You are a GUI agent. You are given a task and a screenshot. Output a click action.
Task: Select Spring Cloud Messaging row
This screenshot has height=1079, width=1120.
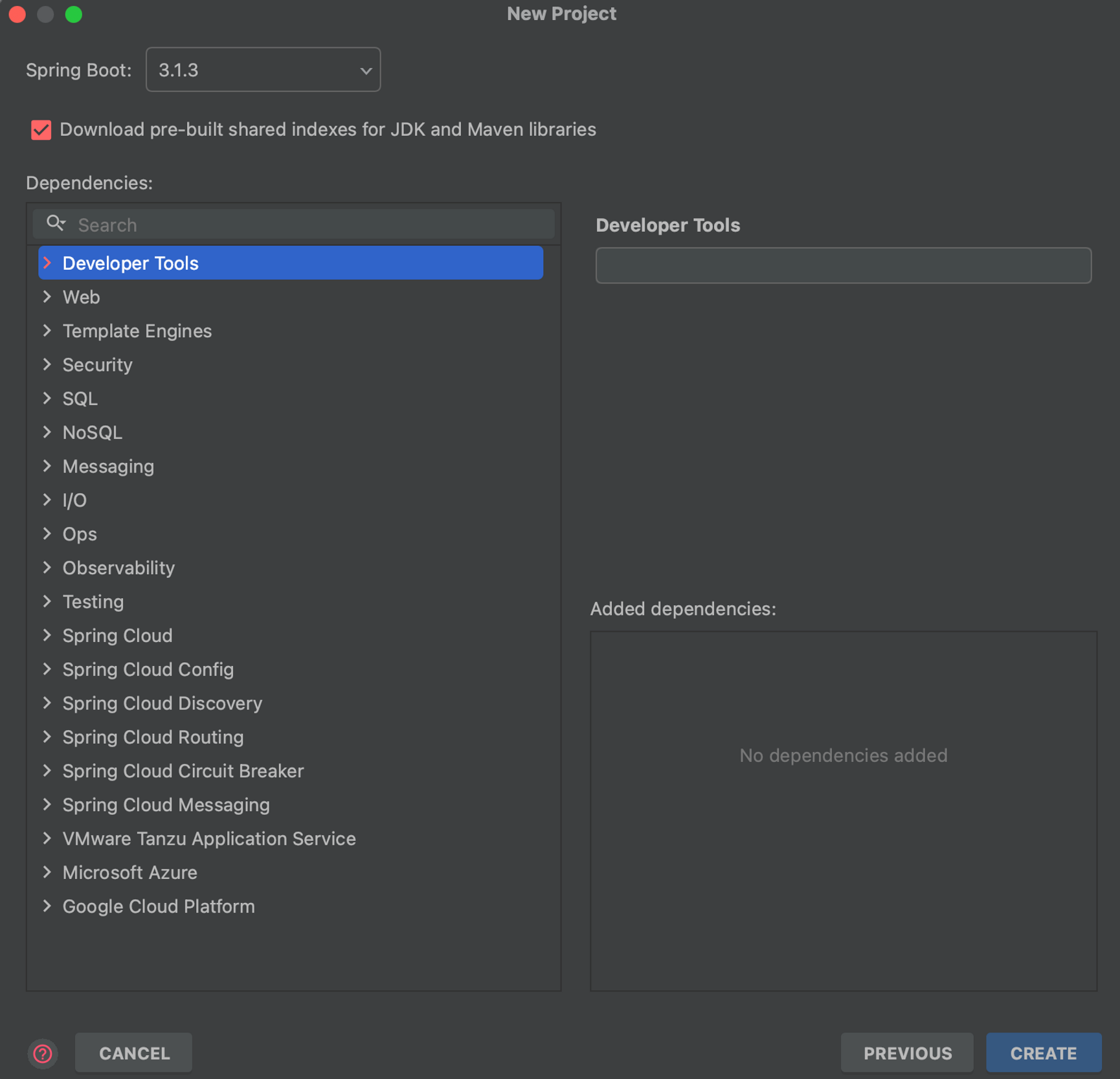291,805
